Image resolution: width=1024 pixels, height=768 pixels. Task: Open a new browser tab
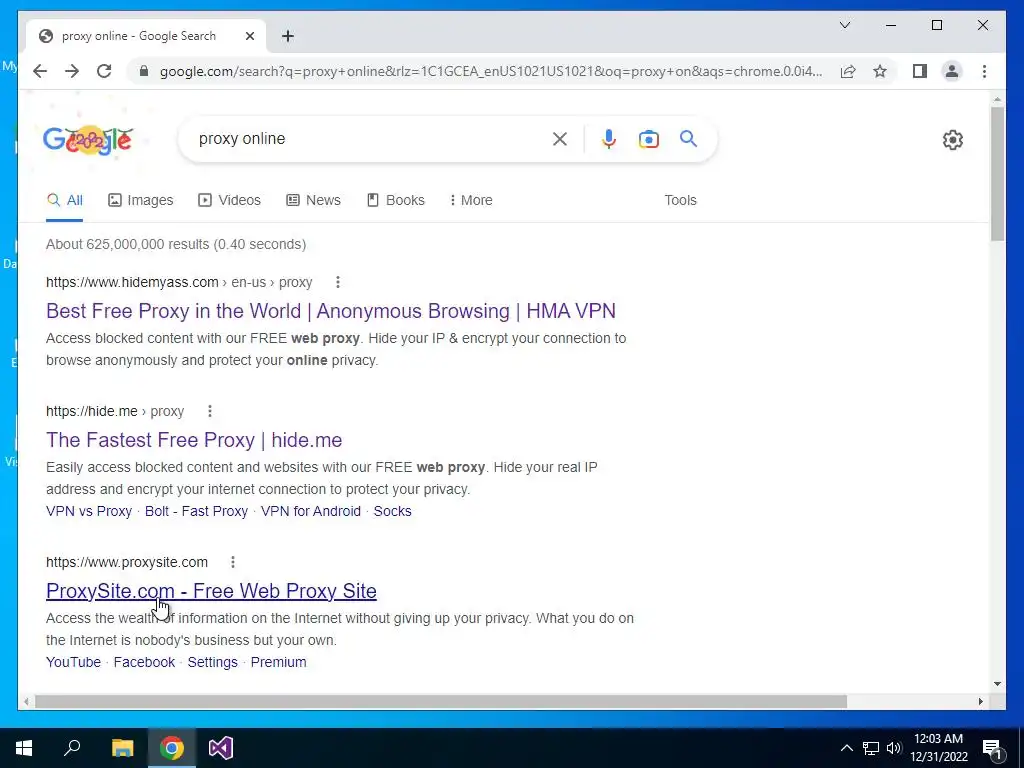coord(288,36)
